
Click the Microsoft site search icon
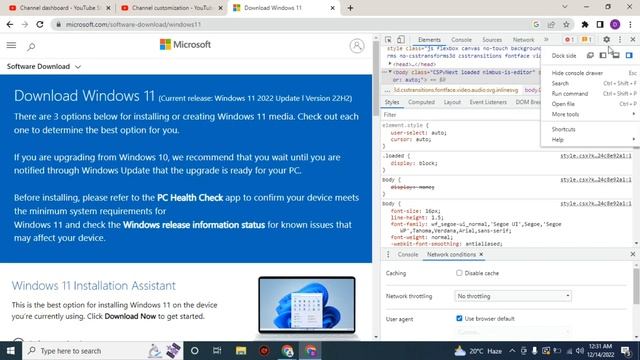[31, 46]
